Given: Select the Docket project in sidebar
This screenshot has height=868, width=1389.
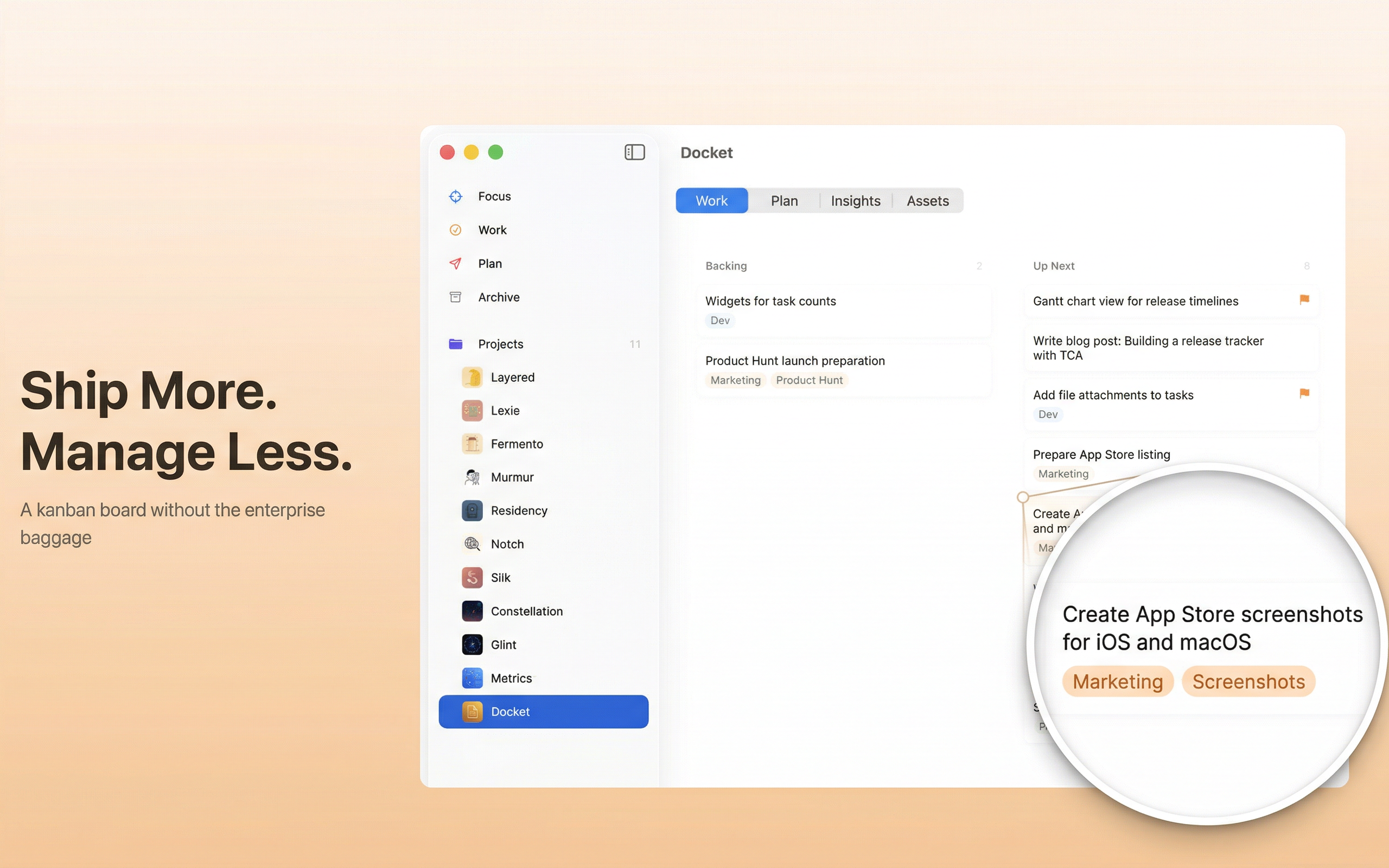Looking at the screenshot, I should pyautogui.click(x=510, y=711).
